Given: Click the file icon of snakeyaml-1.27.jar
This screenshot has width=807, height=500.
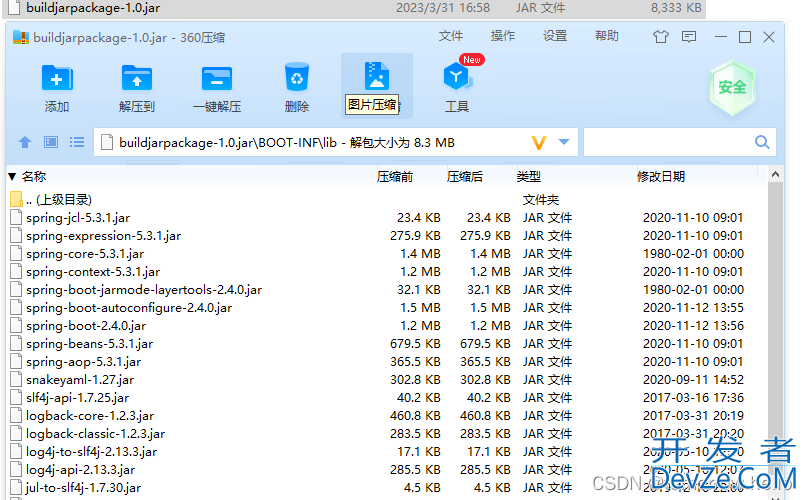Looking at the screenshot, I should (16, 380).
